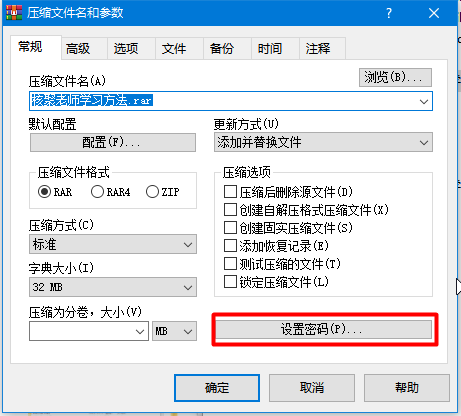This screenshot has height=416, width=461.
Task: Open the MB unit dropdown
Action: [x=174, y=331]
